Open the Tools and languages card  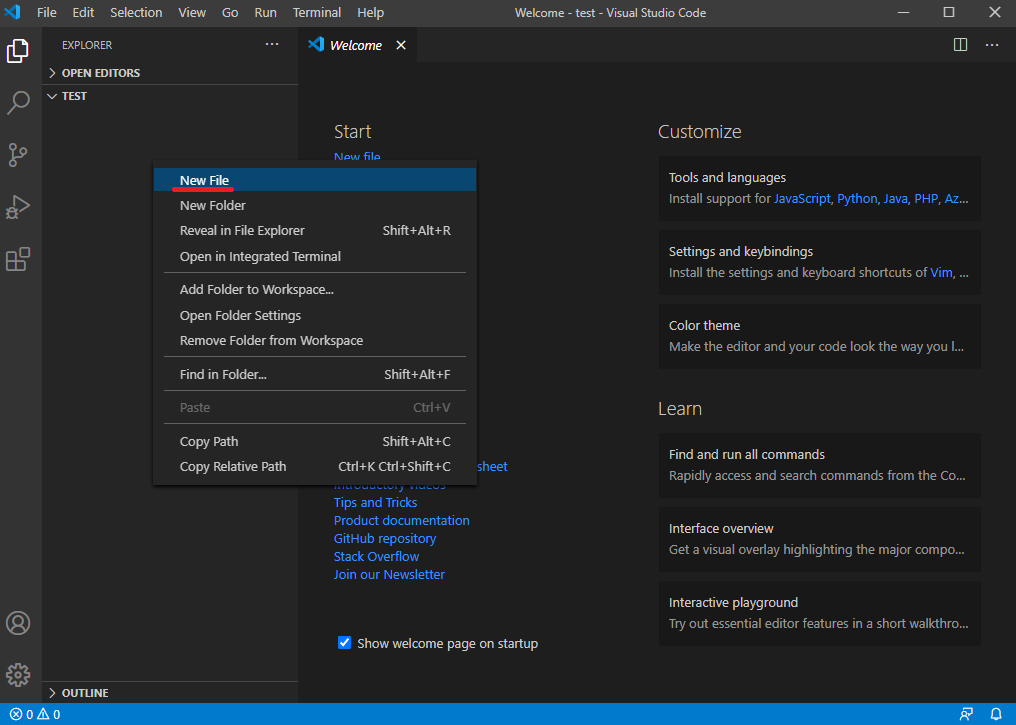[x=820, y=189]
